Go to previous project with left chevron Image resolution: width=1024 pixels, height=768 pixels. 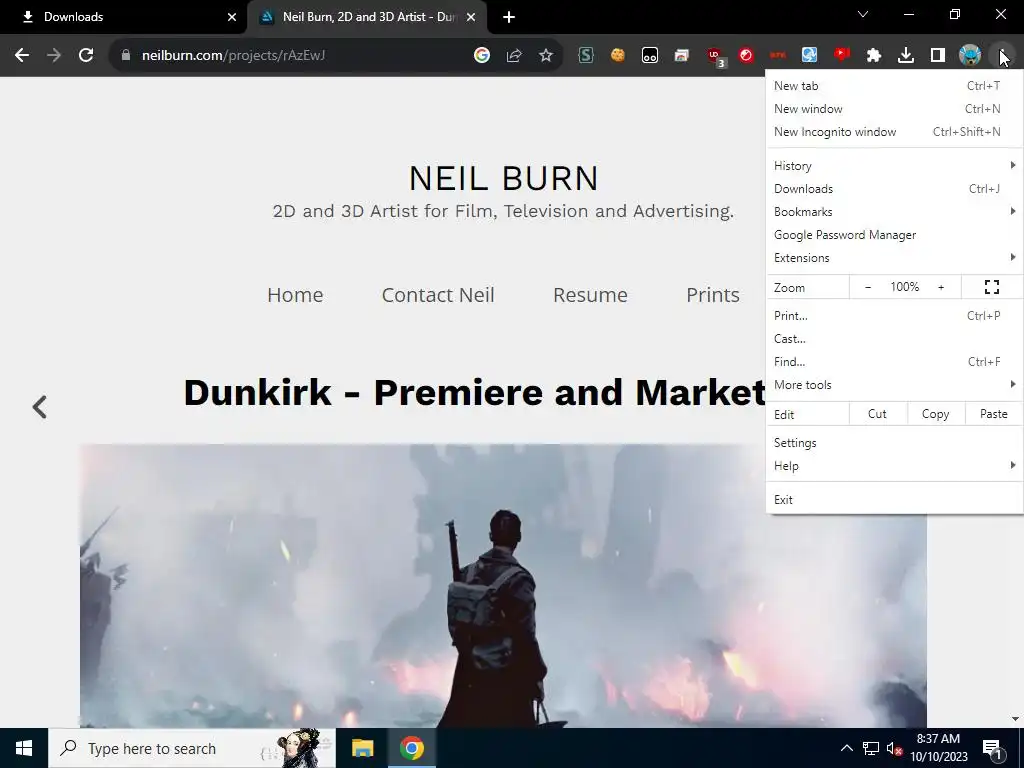pyautogui.click(x=40, y=407)
